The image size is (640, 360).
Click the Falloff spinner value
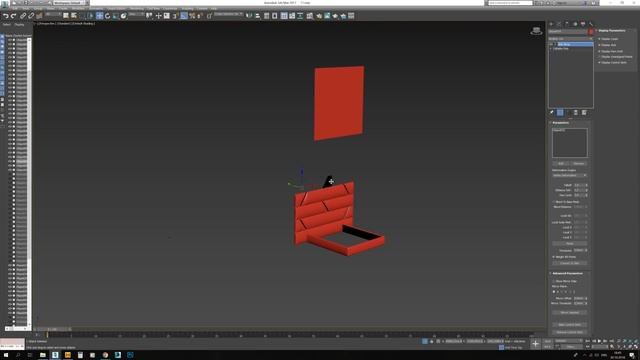point(579,185)
